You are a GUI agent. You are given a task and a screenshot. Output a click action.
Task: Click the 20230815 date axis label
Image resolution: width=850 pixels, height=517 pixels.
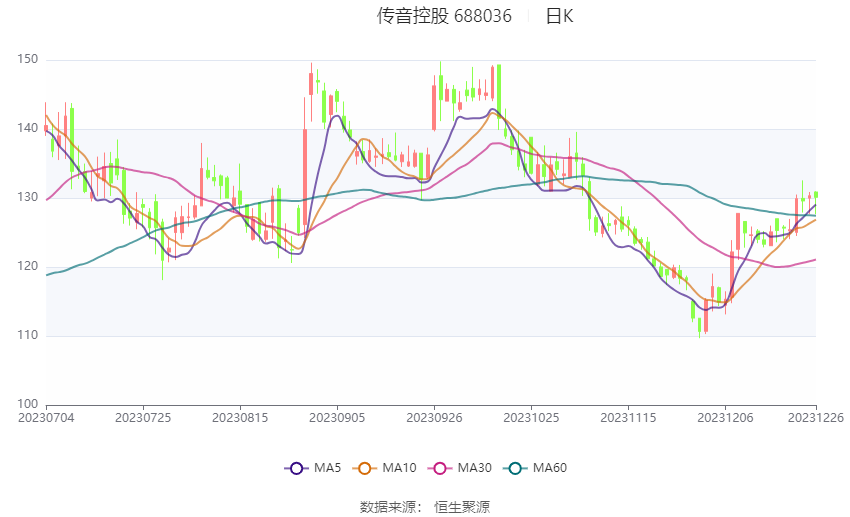pyautogui.click(x=240, y=418)
